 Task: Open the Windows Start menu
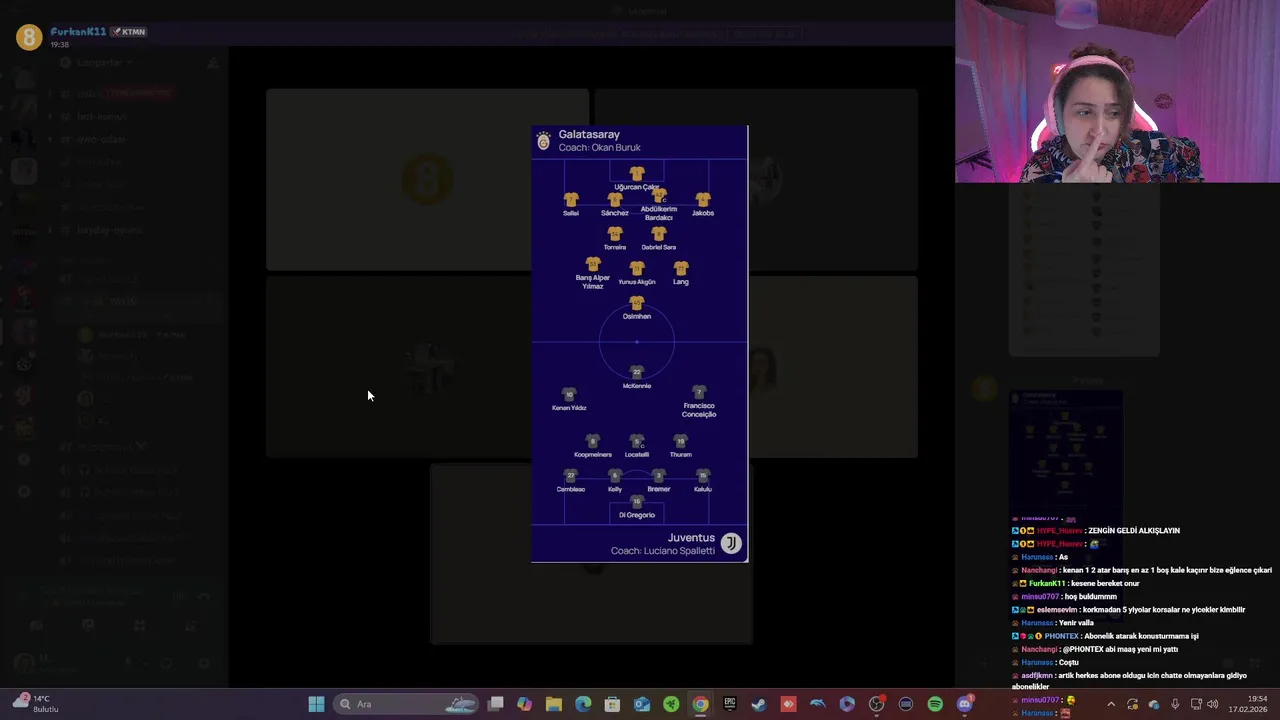point(316,704)
